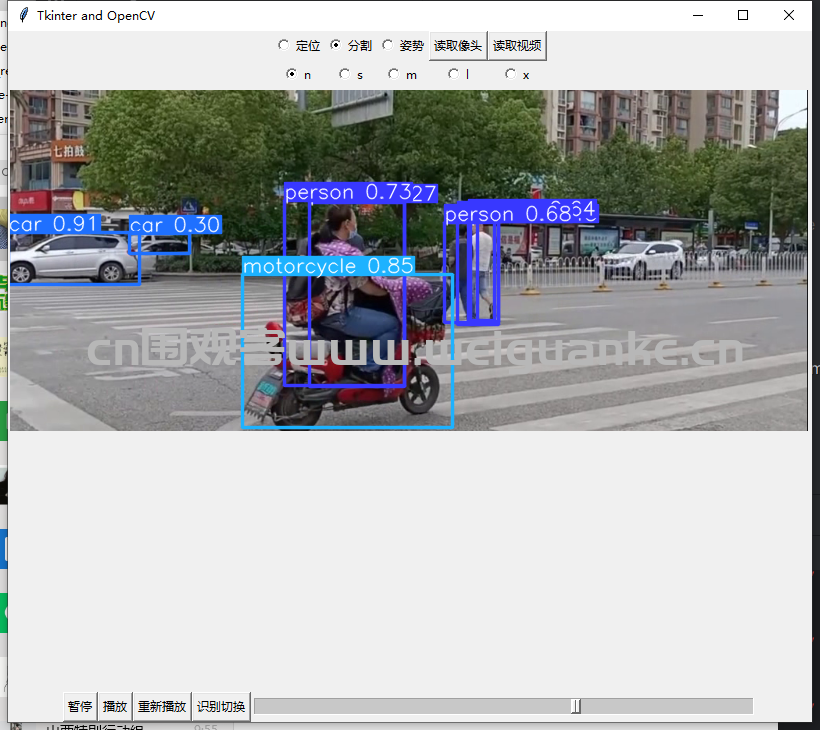
Task: Click the video progress slider handle
Action: click(576, 706)
